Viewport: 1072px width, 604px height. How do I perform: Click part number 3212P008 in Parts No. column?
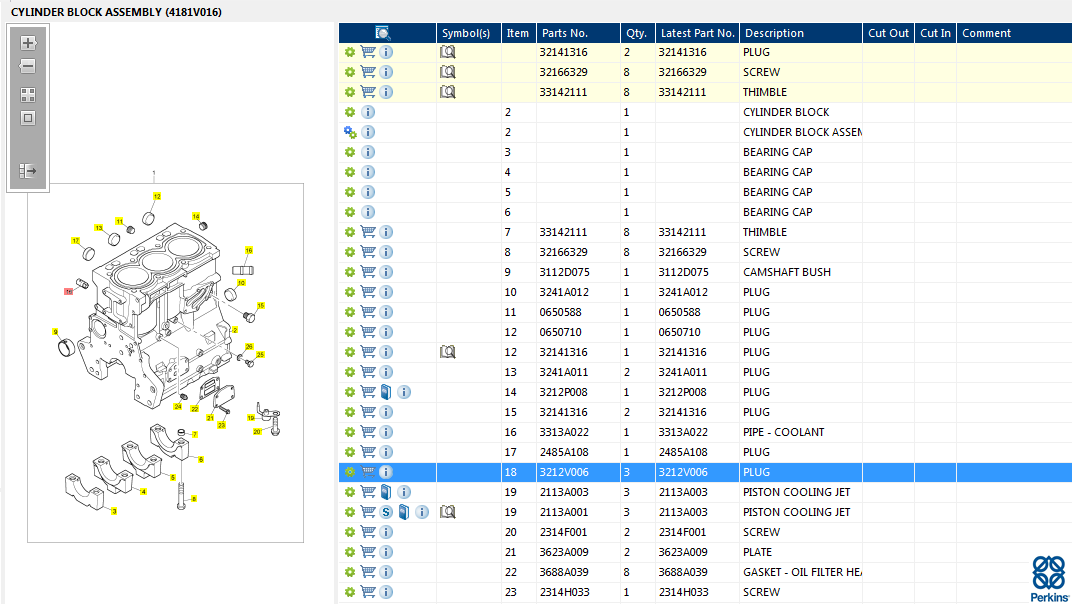click(563, 392)
